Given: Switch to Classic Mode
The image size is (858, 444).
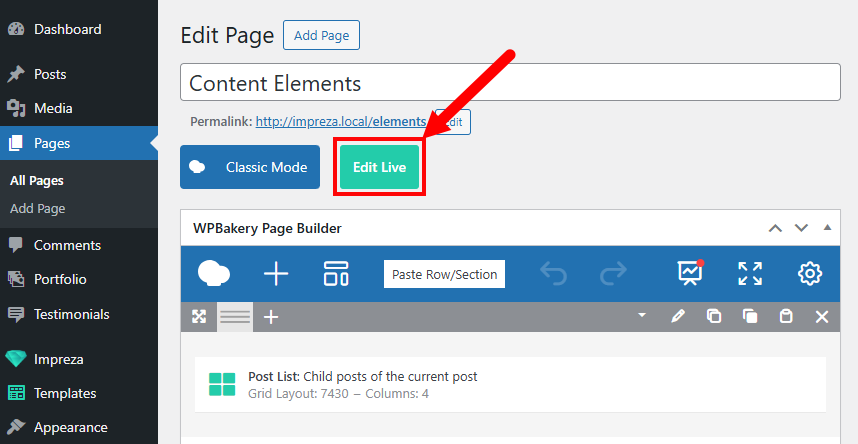Looking at the screenshot, I should (250, 167).
